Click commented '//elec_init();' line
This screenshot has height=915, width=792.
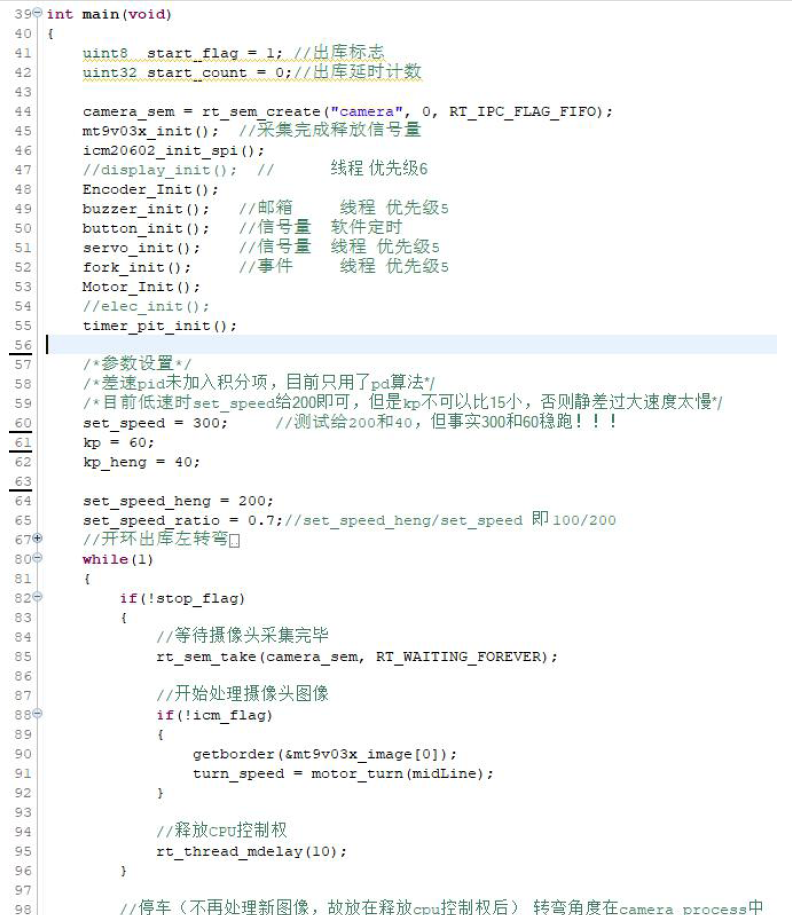[x=146, y=306]
